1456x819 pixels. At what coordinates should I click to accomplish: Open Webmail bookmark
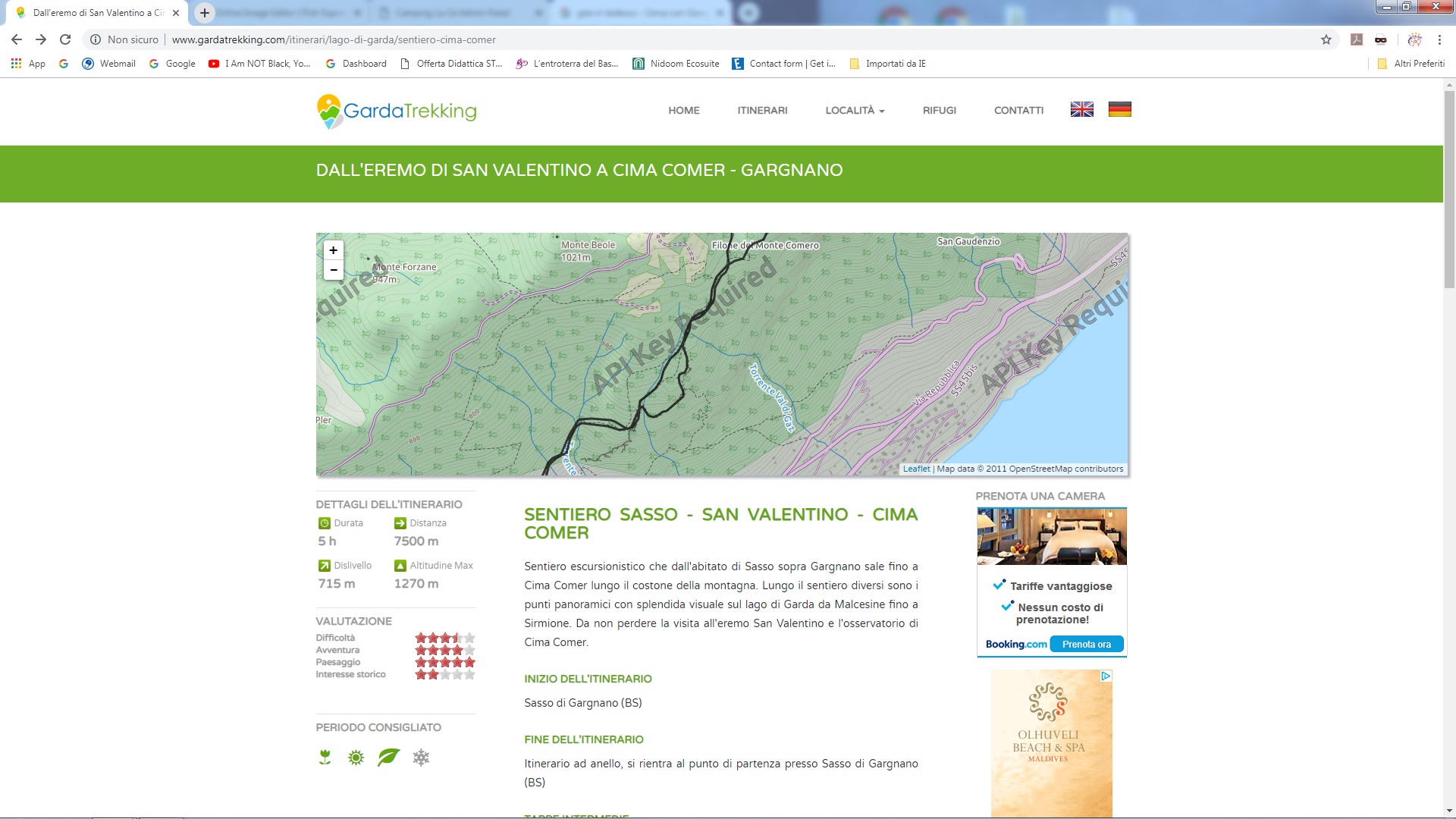pyautogui.click(x=108, y=64)
